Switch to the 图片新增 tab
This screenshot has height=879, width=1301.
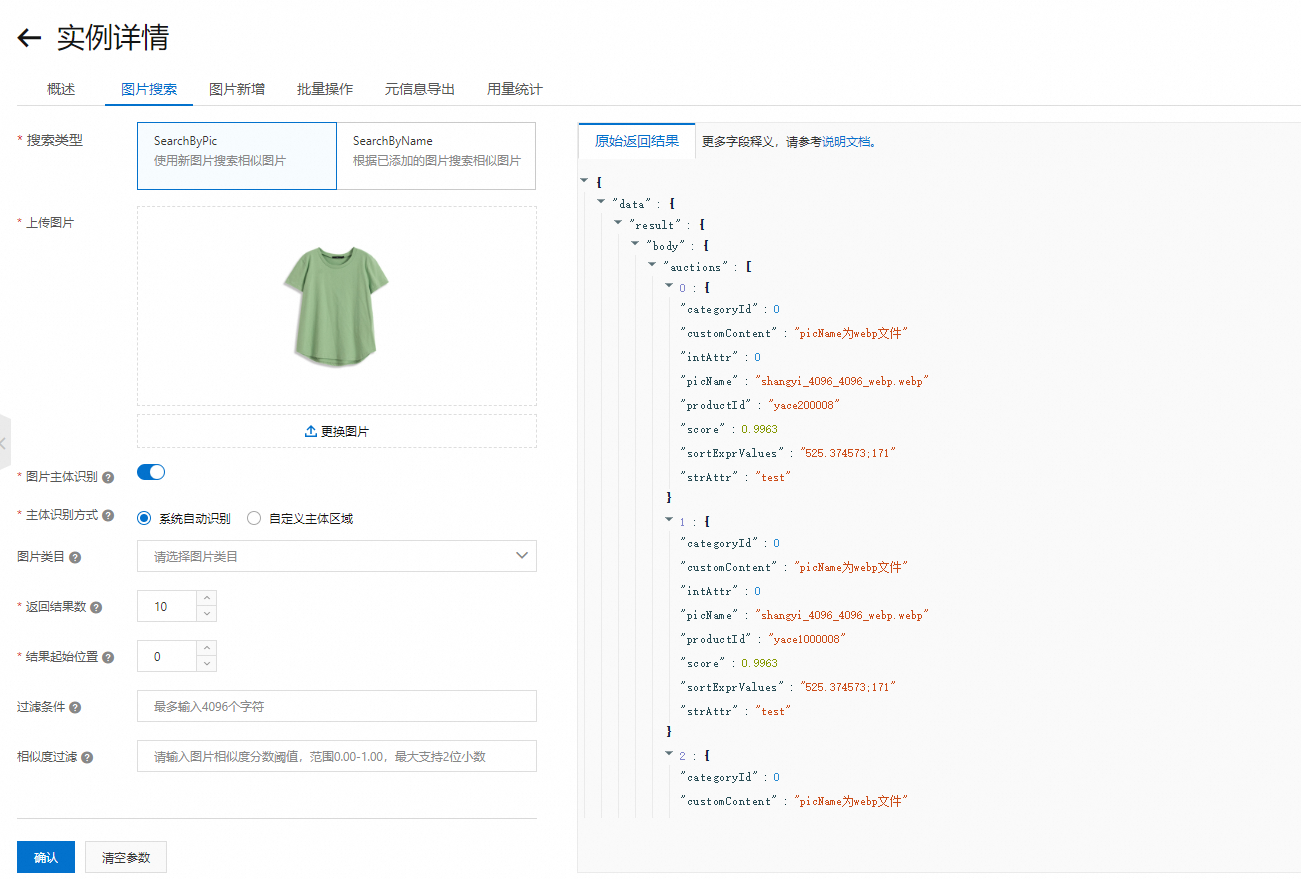pyautogui.click(x=237, y=89)
